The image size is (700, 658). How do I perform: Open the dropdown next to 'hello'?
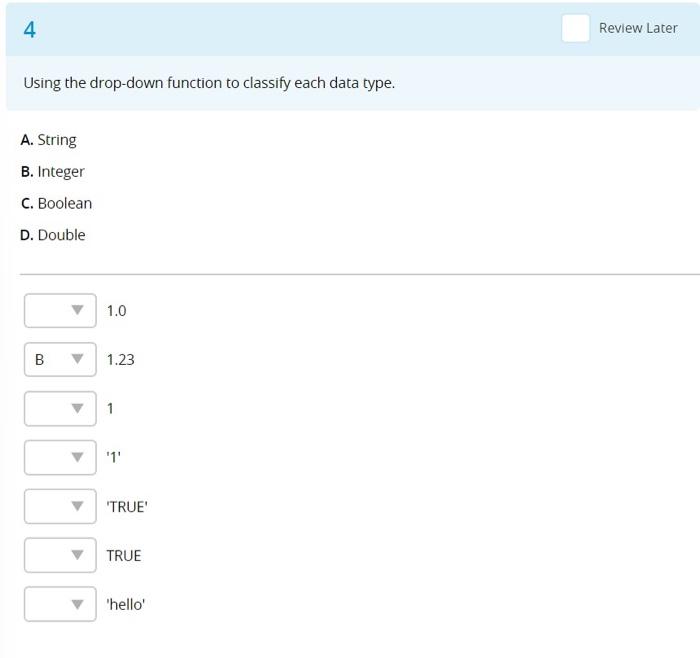point(60,604)
